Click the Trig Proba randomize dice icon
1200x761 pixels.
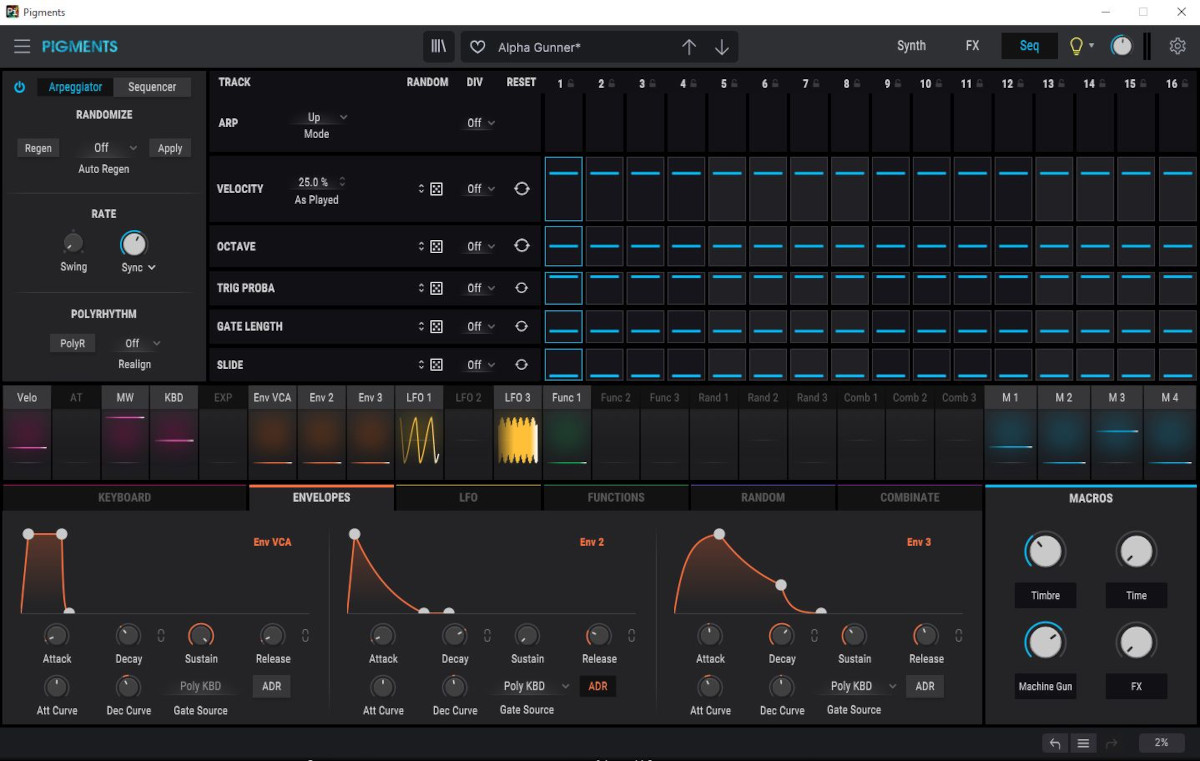[437, 288]
